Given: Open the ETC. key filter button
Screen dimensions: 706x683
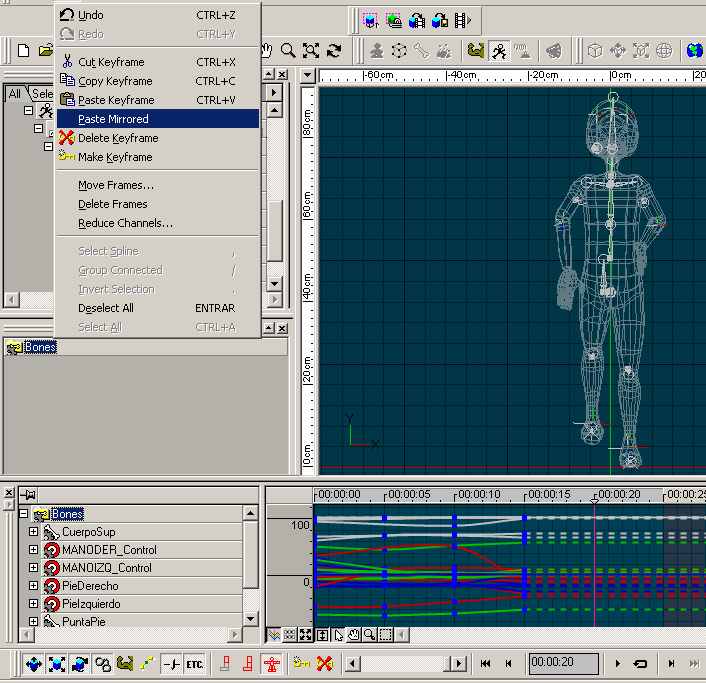Looking at the screenshot, I should pyautogui.click(x=194, y=663).
